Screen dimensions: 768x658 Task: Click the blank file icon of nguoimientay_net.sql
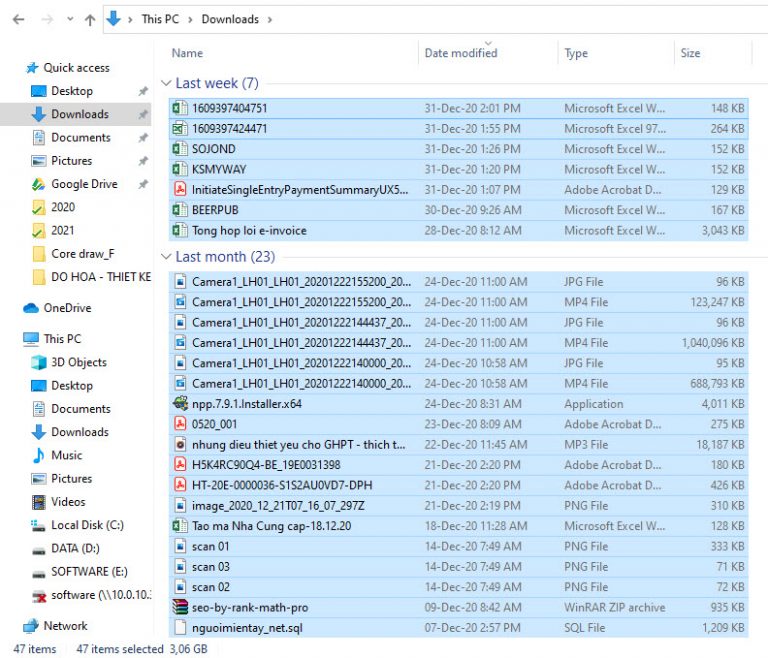(180, 628)
